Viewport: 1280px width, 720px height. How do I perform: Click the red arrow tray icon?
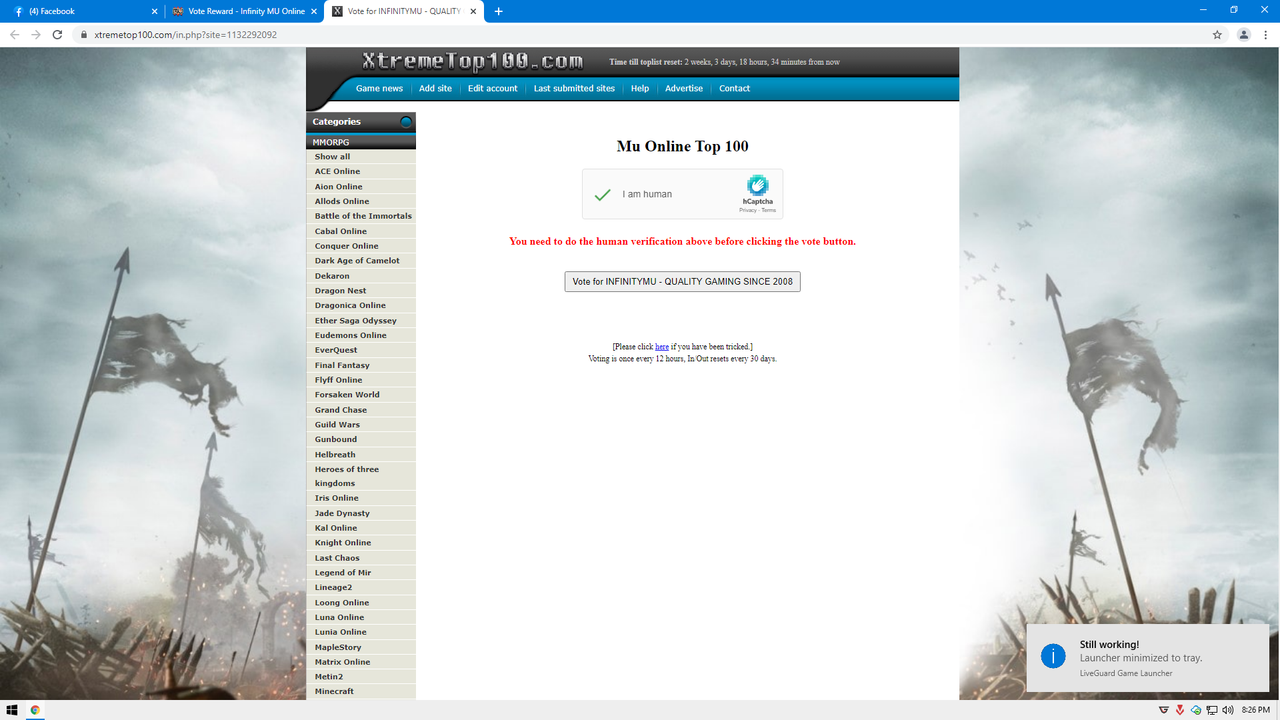point(1180,710)
